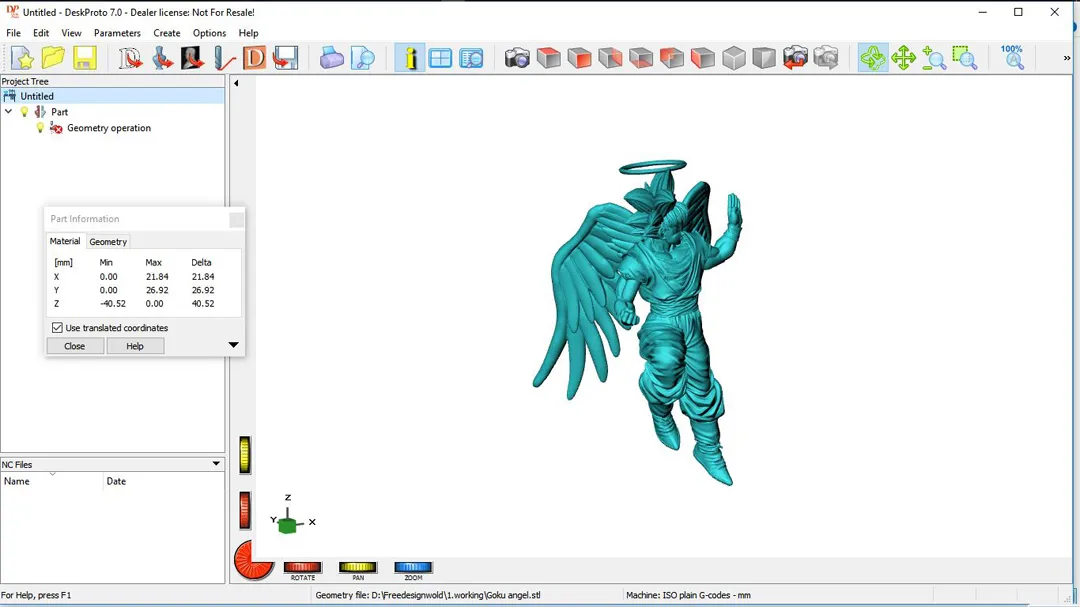Click the grayed next view camera icon
This screenshot has width=1080, height=607.
[826, 58]
